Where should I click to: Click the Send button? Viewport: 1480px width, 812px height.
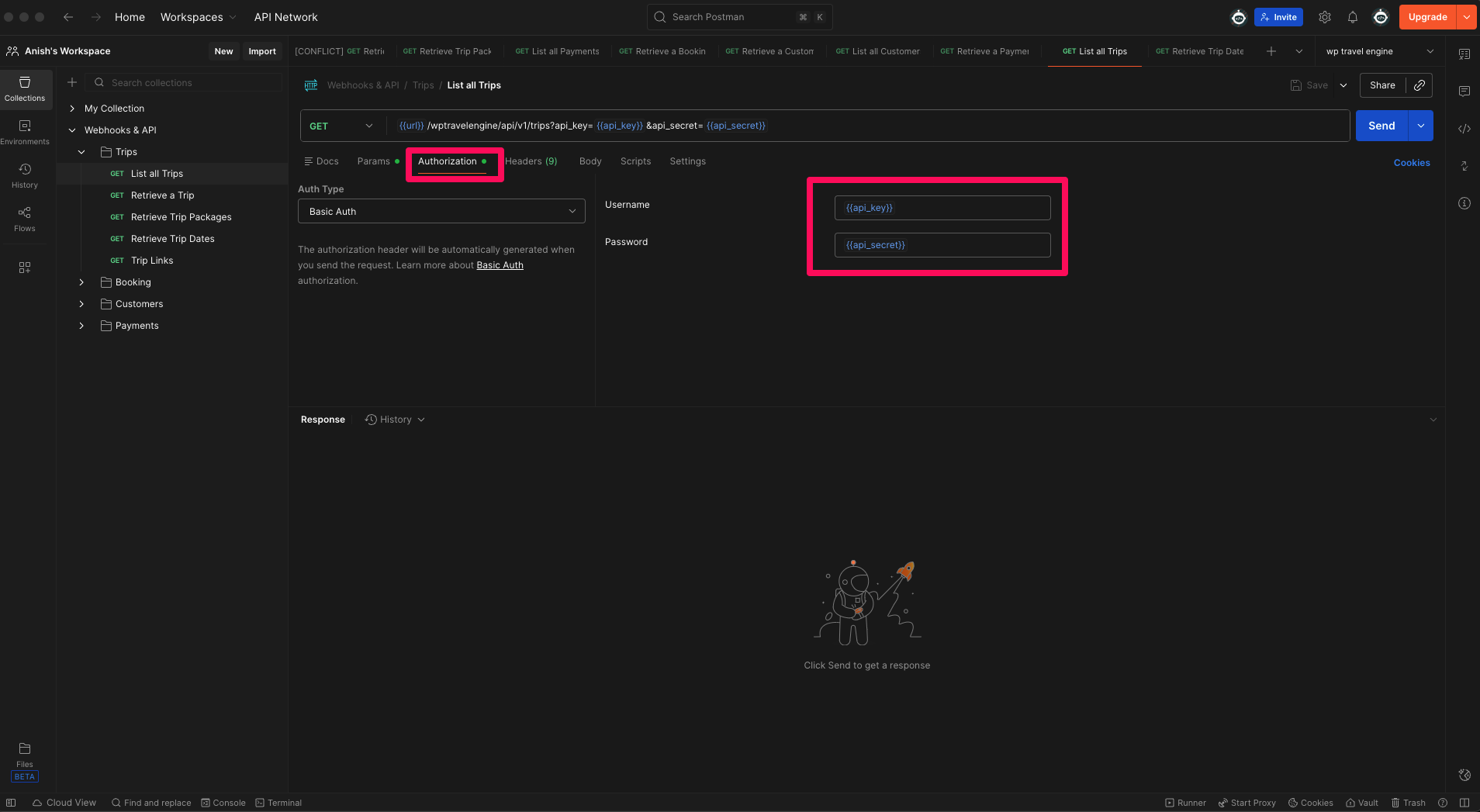tap(1381, 126)
